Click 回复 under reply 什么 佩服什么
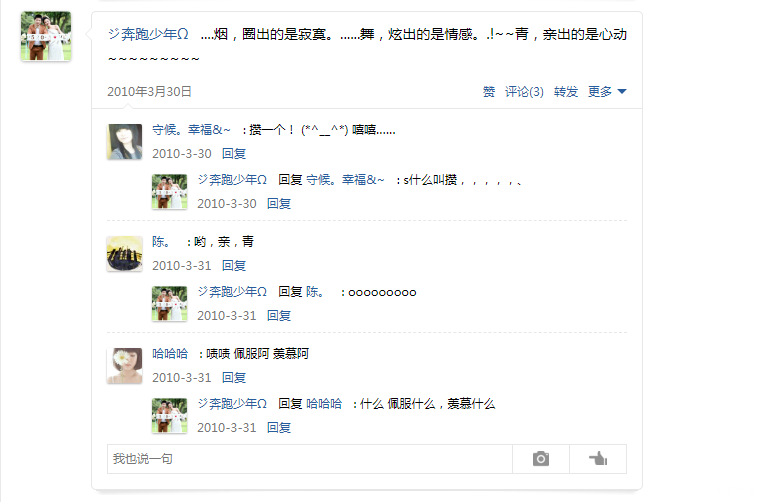This screenshot has width=763, height=502. coord(279,428)
